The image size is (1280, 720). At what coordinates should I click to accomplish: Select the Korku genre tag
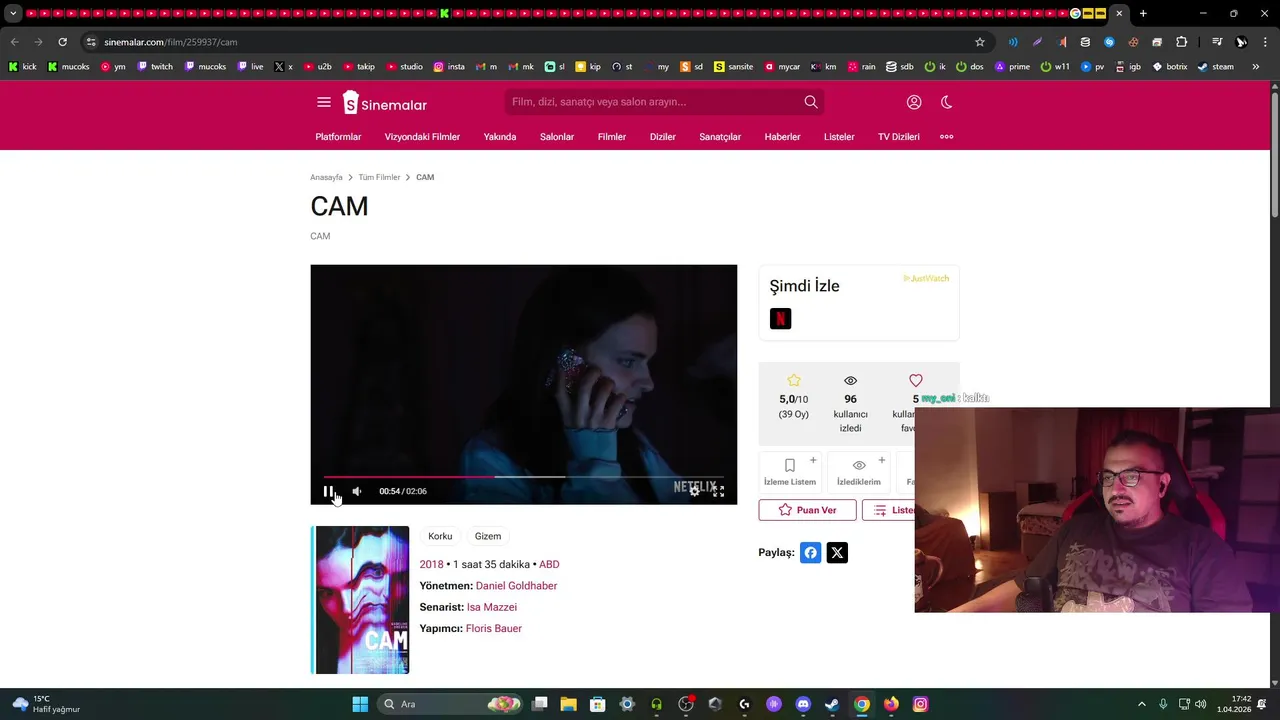pyautogui.click(x=440, y=536)
